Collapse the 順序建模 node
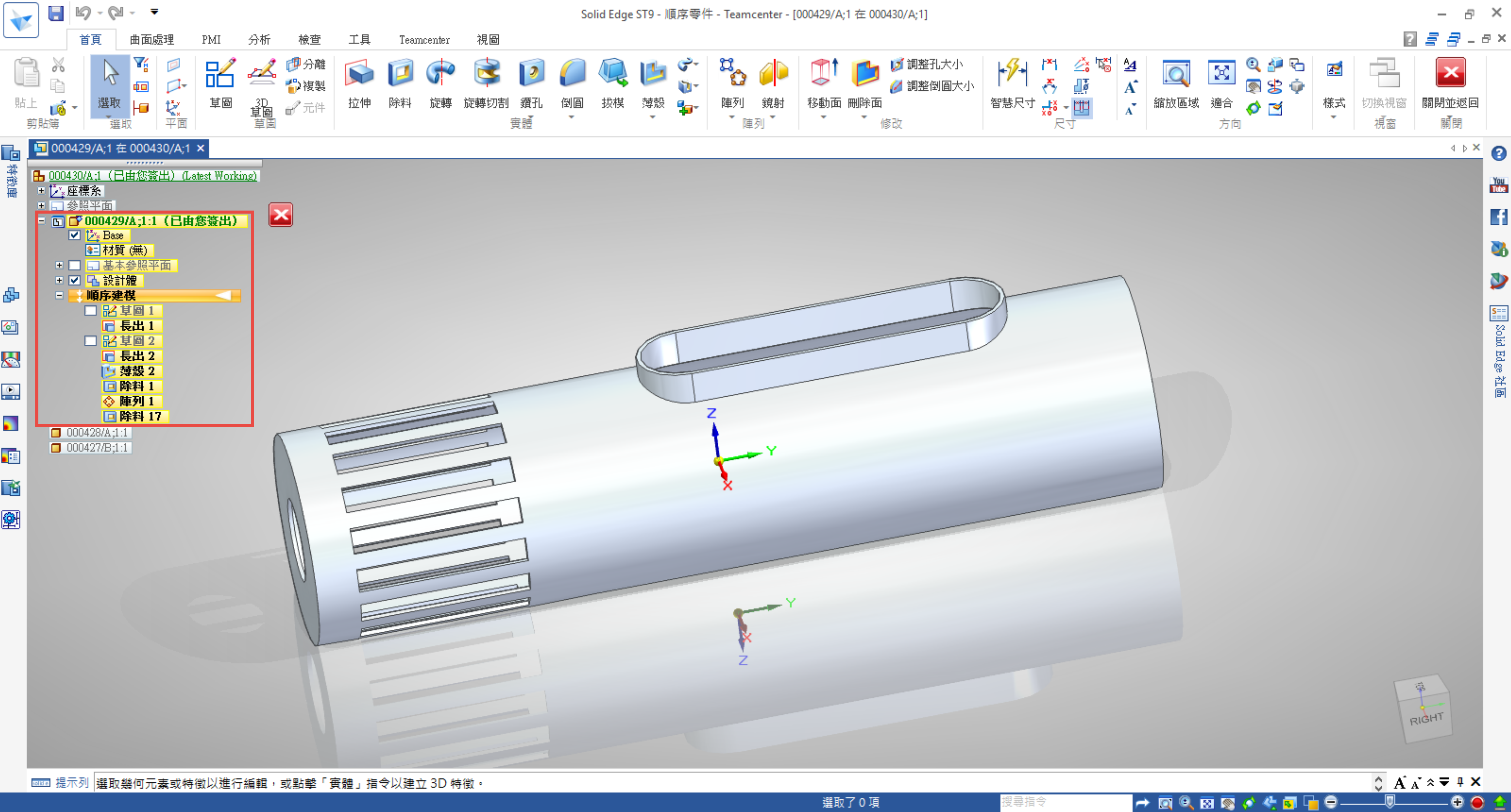This screenshot has height=812, width=1511. pos(59,295)
